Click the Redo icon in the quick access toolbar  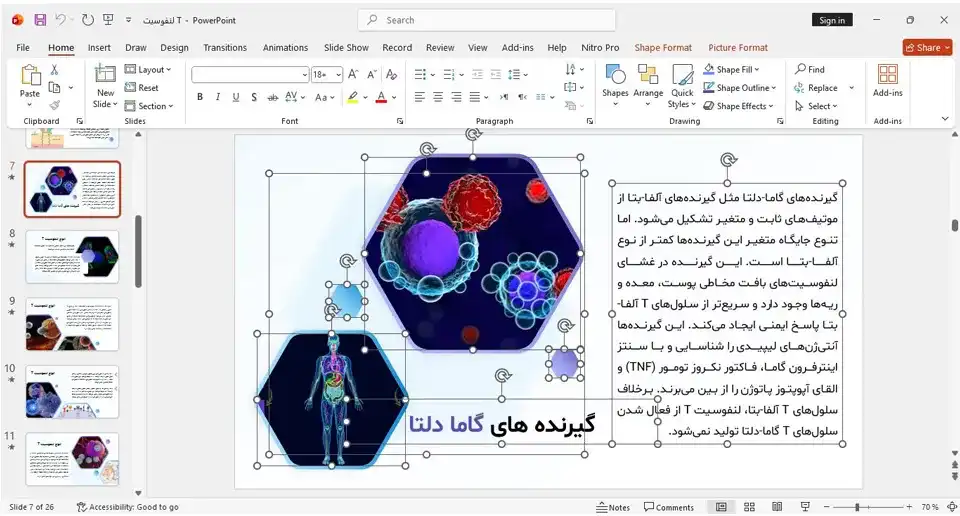pos(88,20)
